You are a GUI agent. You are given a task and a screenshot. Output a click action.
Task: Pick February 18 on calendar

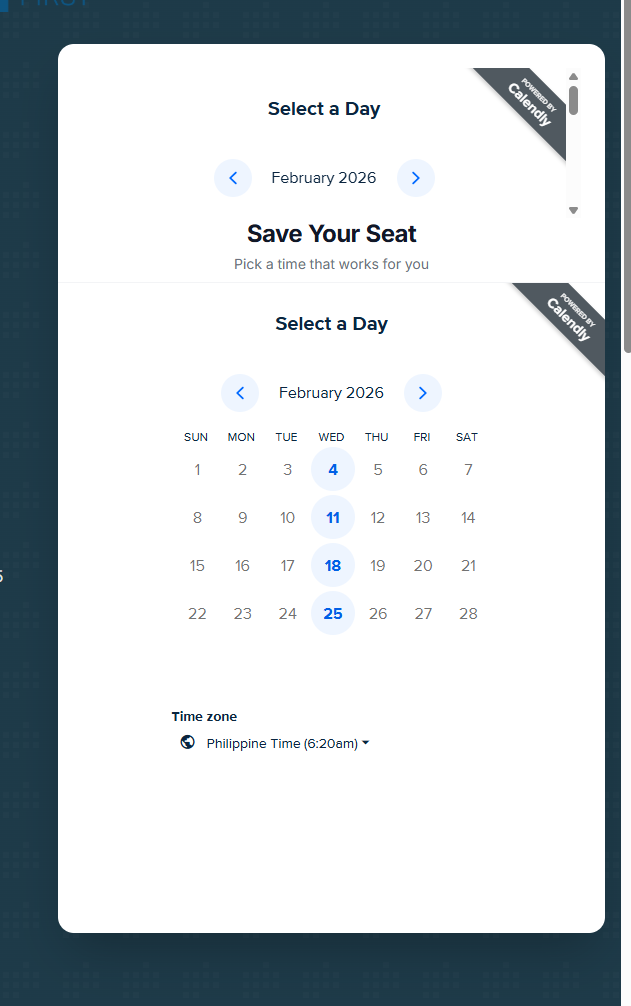pos(333,566)
